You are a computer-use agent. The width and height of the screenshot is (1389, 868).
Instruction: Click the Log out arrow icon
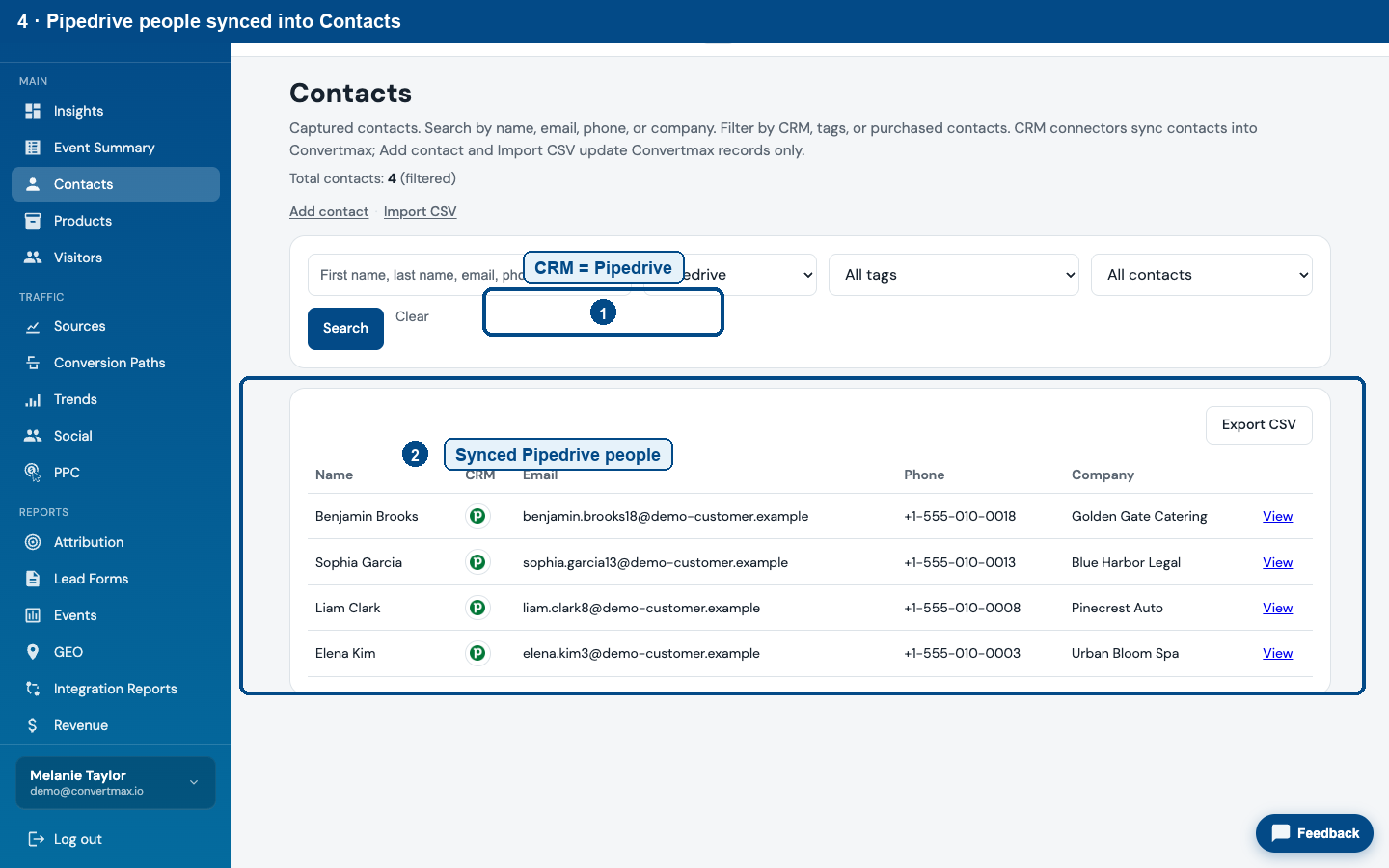click(37, 839)
